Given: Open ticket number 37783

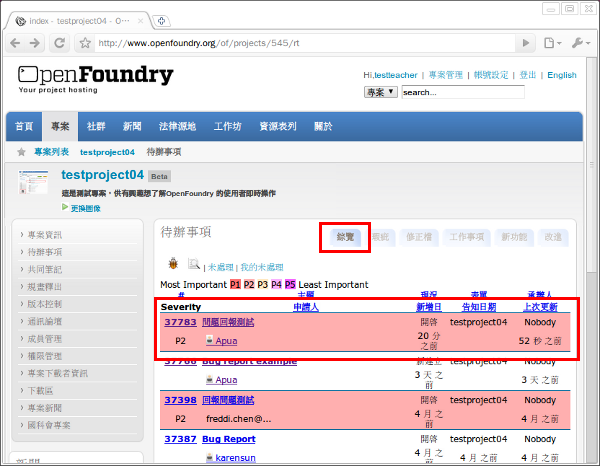Looking at the screenshot, I should 180,322.
